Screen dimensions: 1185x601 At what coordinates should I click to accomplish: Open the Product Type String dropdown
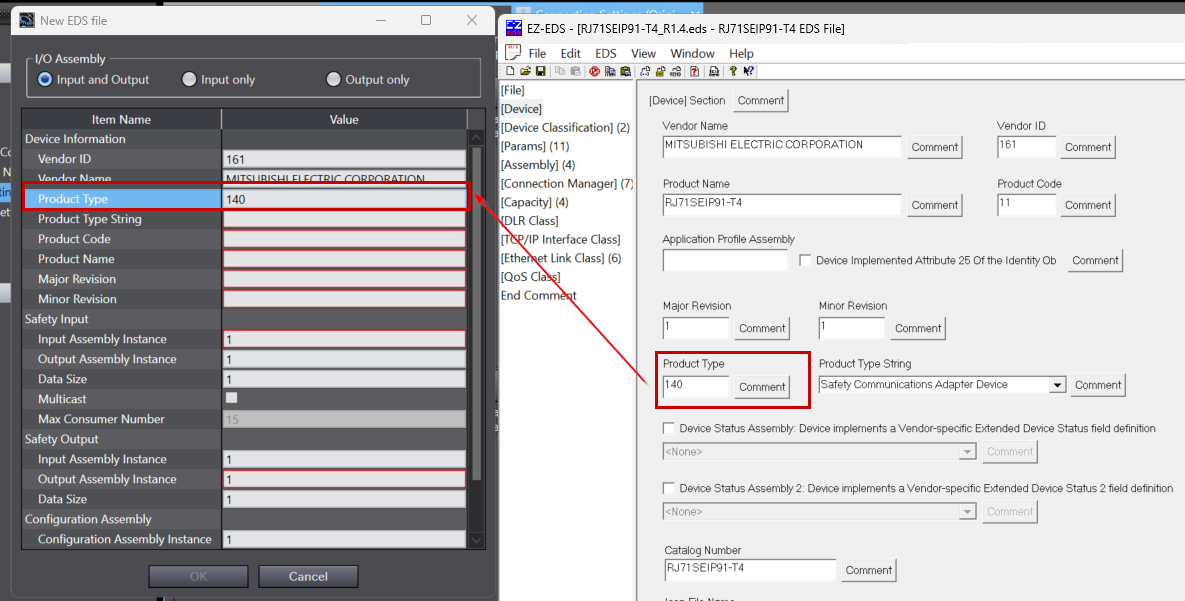[x=1057, y=385]
